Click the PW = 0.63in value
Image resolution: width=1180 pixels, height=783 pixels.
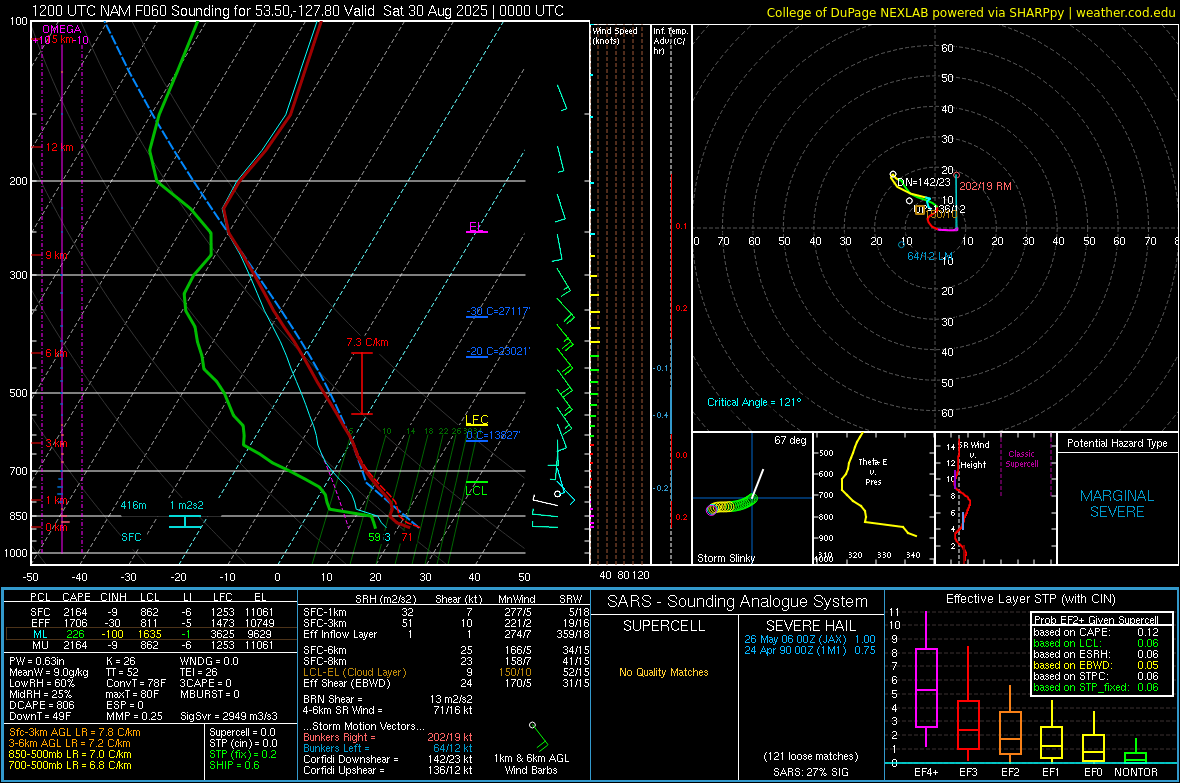pyautogui.click(x=37, y=661)
